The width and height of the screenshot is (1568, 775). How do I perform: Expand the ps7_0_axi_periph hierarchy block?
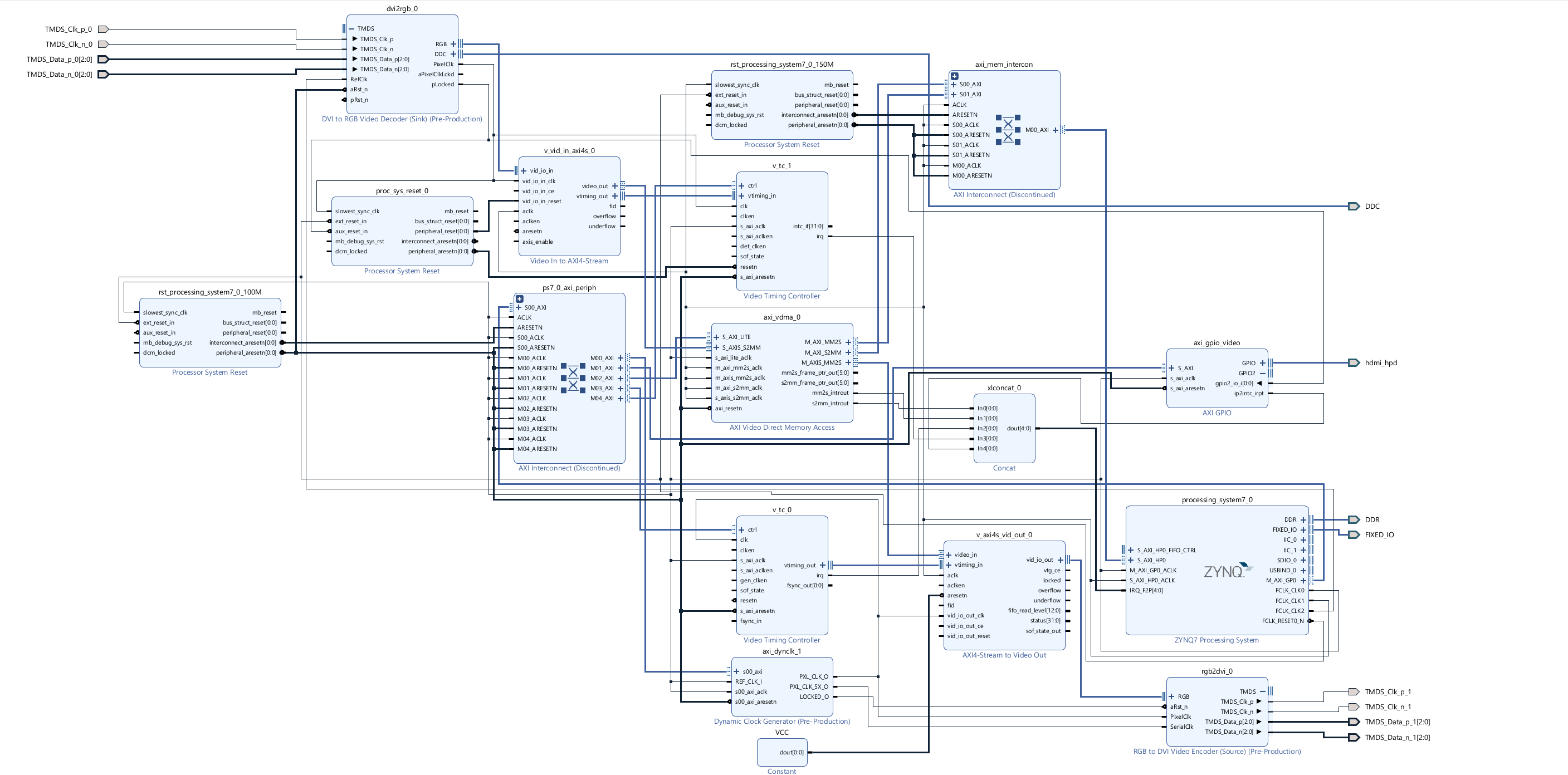tap(519, 298)
